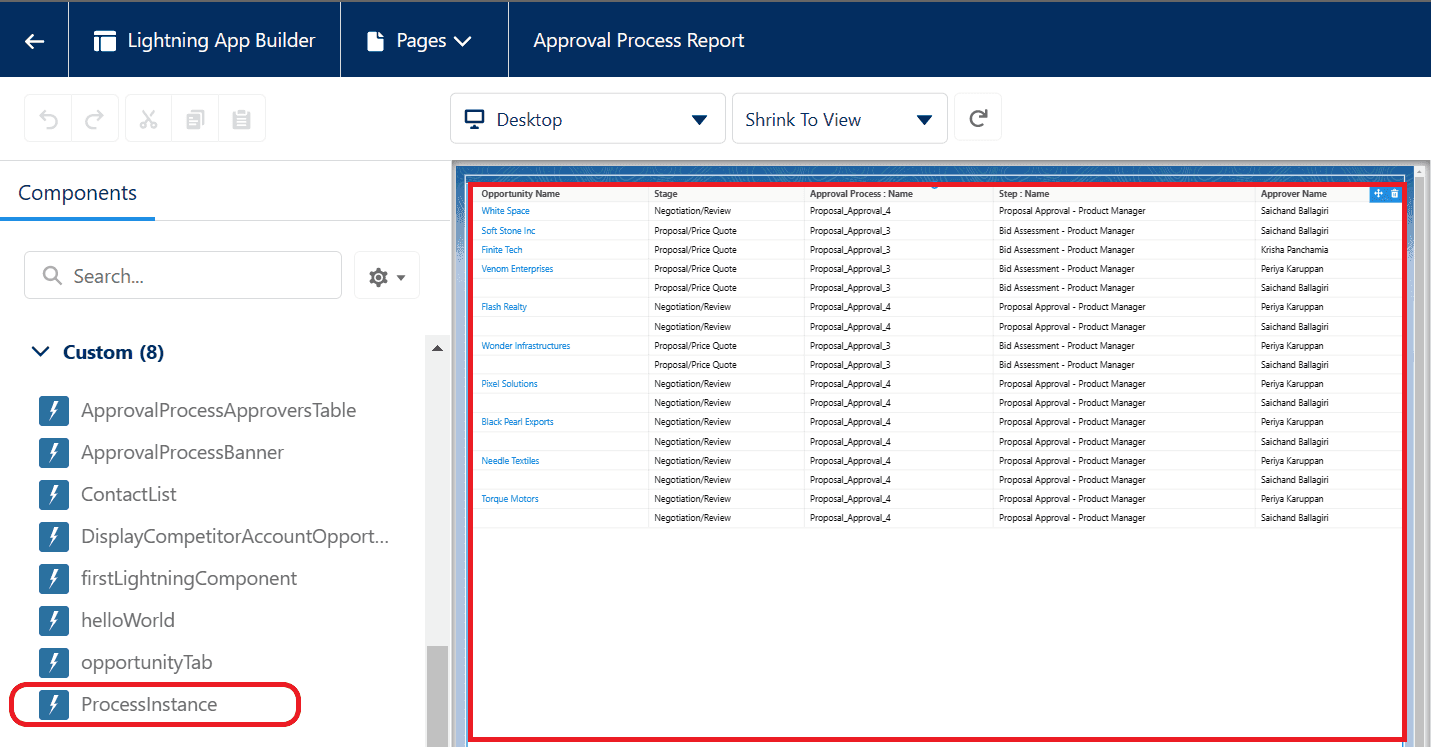Click the component Search field
This screenshot has height=747, width=1431.
click(183, 275)
